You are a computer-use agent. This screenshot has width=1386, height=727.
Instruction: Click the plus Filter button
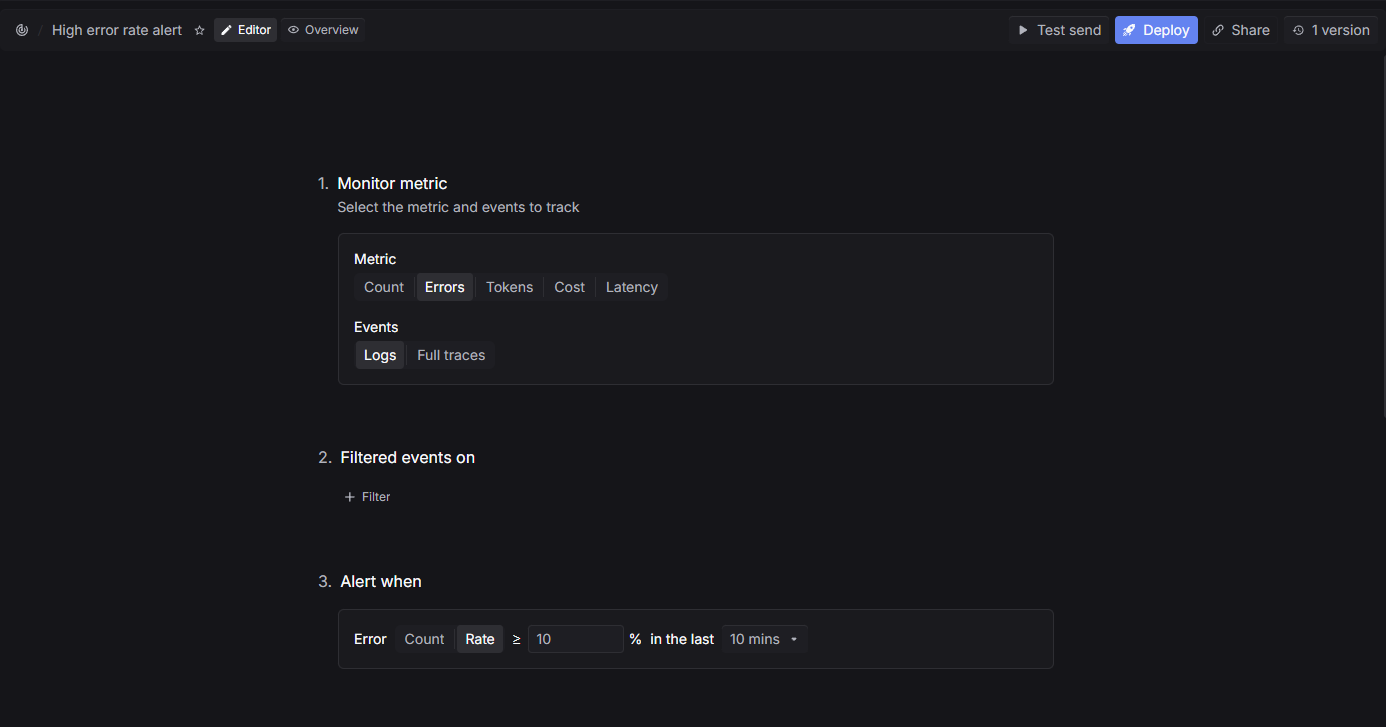click(367, 497)
